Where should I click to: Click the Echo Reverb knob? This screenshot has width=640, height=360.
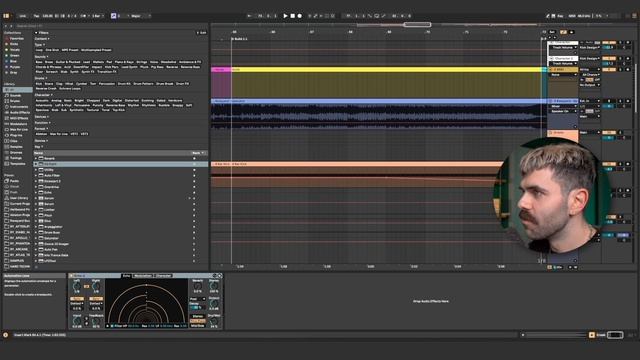pyautogui.click(x=198, y=286)
